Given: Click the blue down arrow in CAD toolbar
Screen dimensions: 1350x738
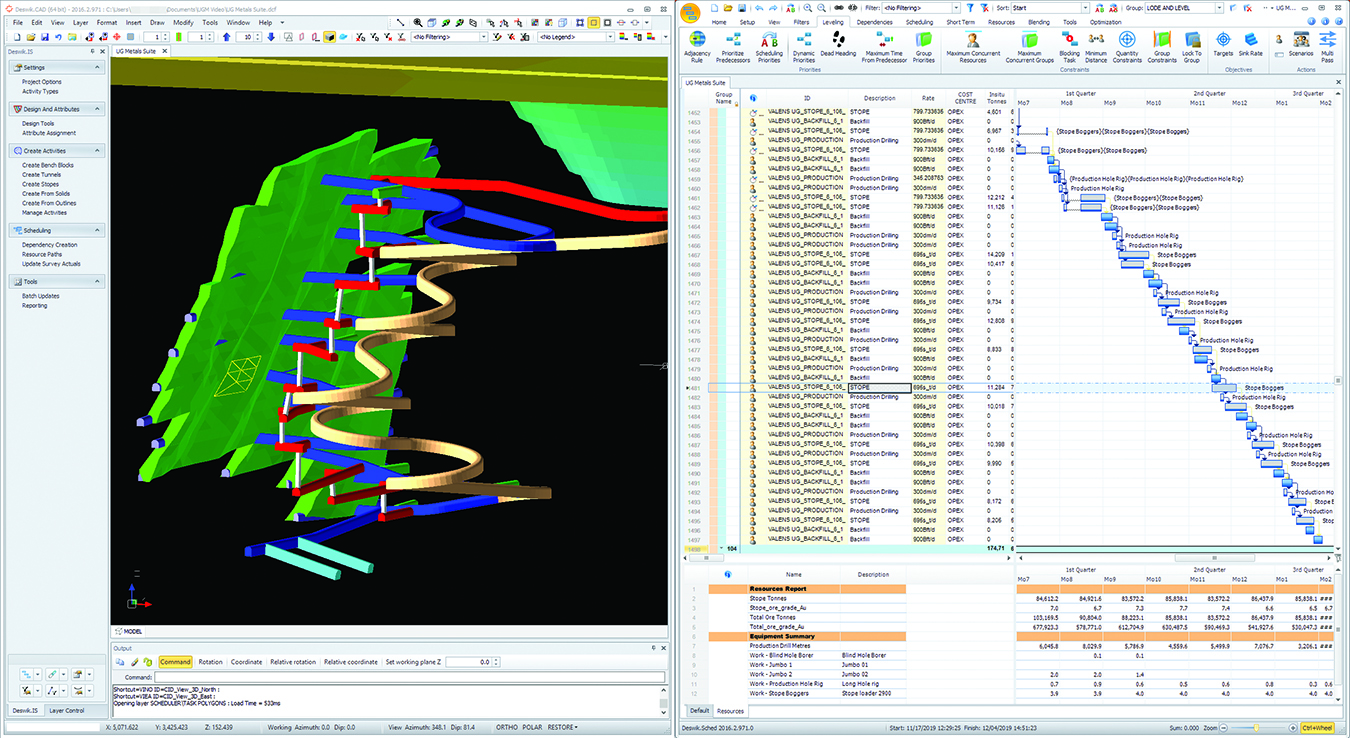Looking at the screenshot, I should [272, 37].
